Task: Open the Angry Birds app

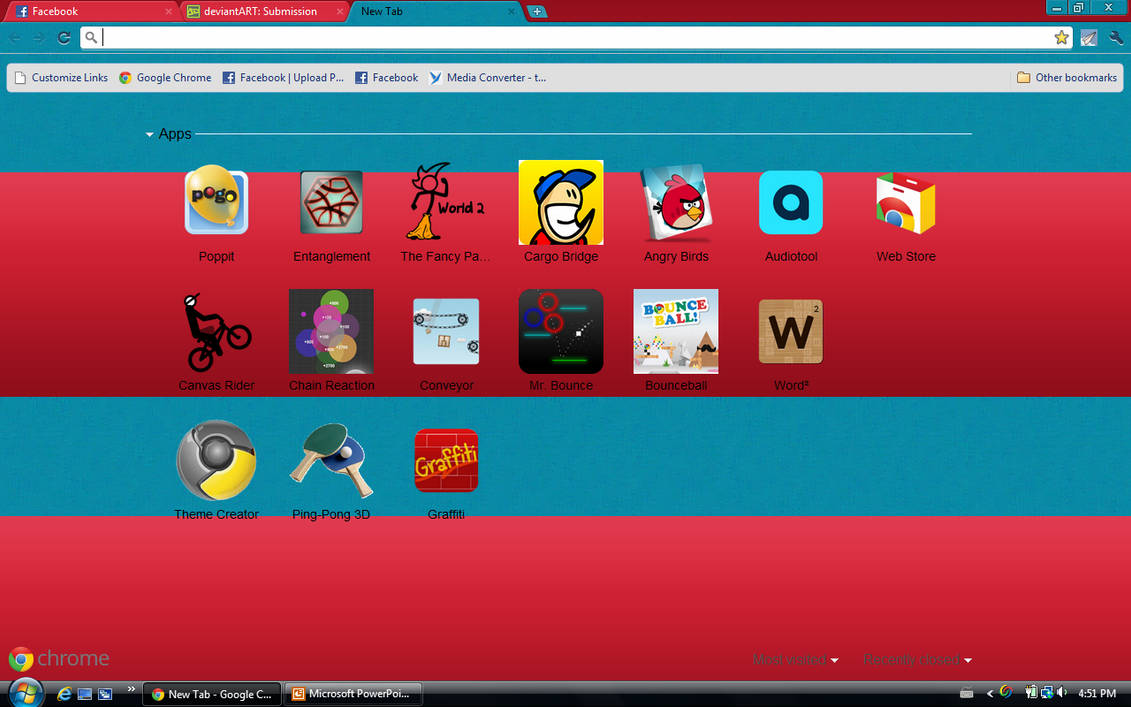Action: [x=676, y=202]
